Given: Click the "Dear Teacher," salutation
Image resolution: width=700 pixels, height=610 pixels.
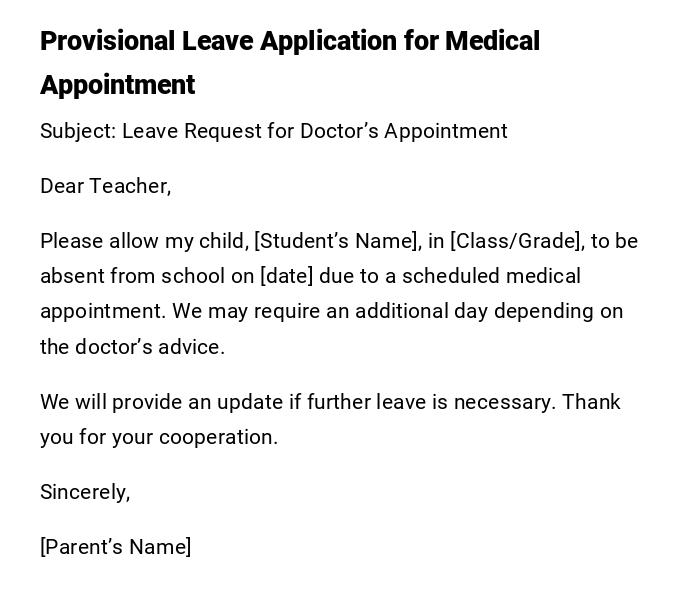Looking at the screenshot, I should pyautogui.click(x=105, y=186).
